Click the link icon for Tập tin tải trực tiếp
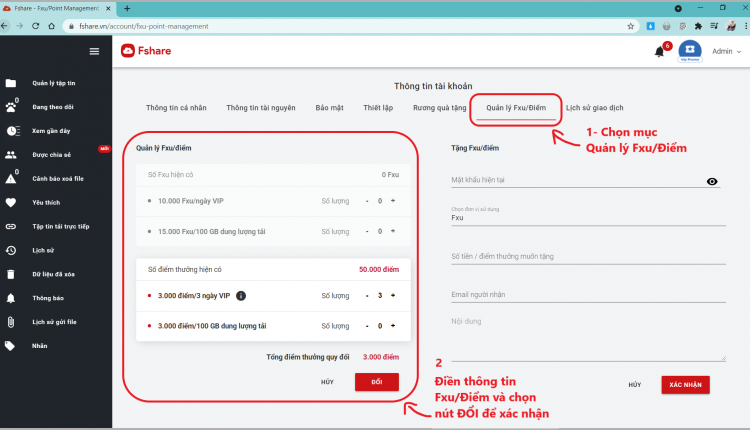 coord(11,226)
